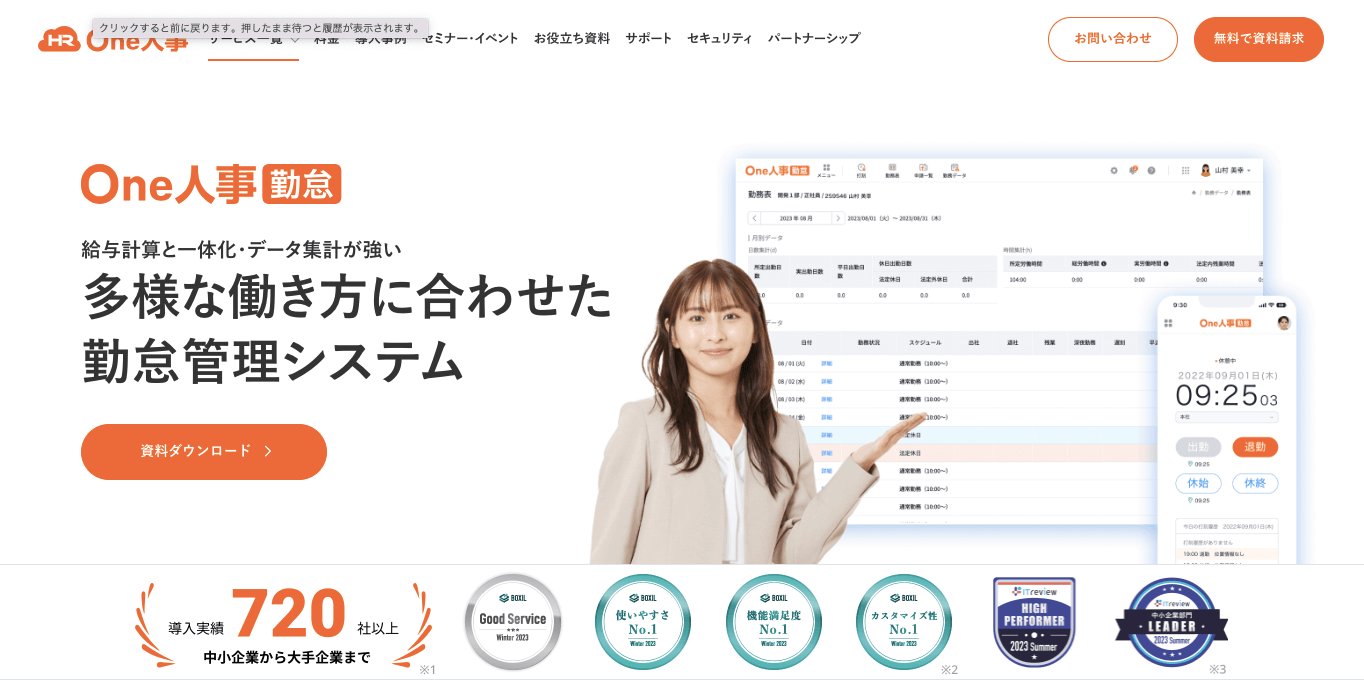This screenshot has height=680, width=1364.
Task: Open the お役立ち資料 menu item
Action: tap(572, 38)
